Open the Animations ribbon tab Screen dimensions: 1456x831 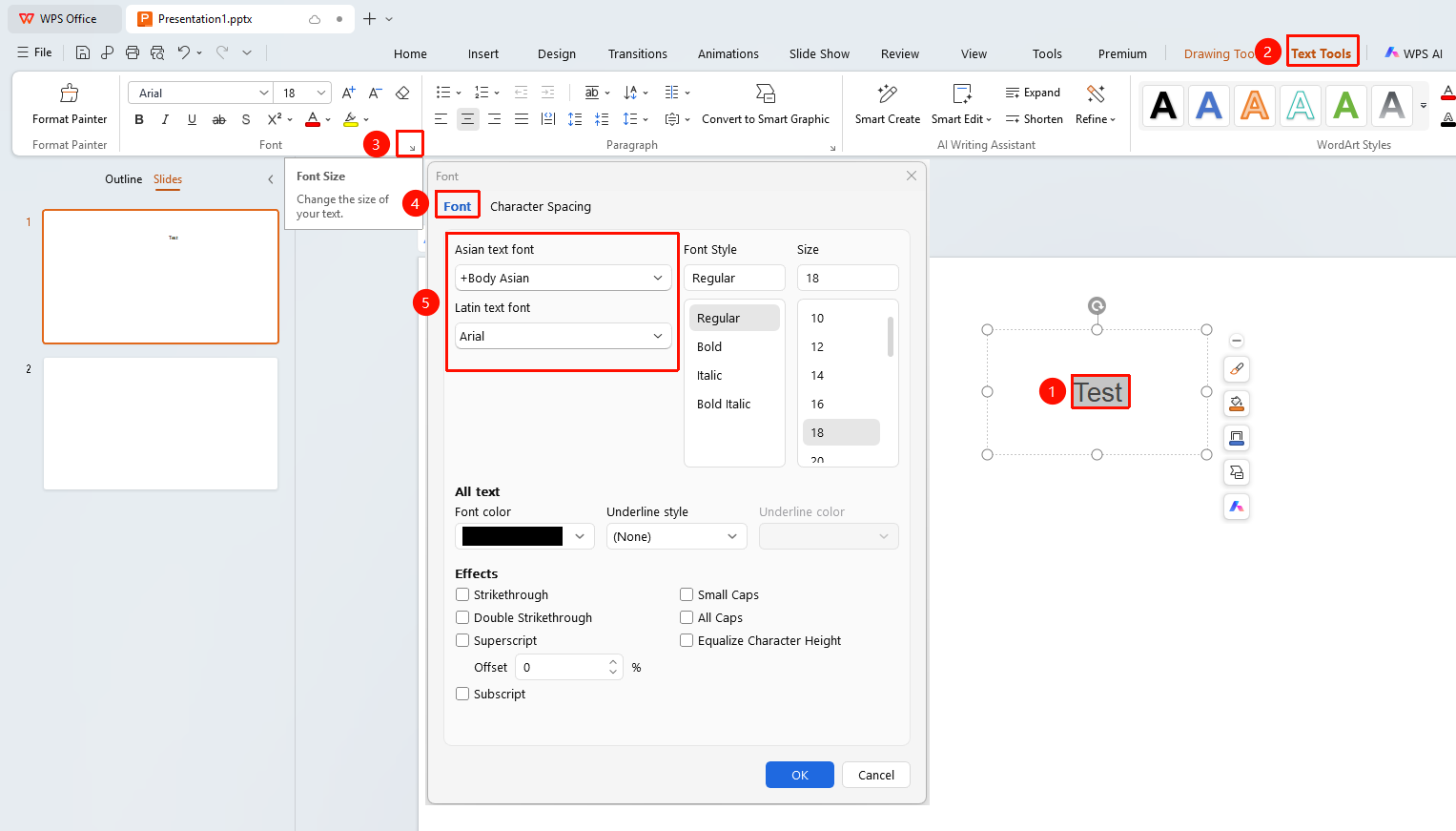[x=728, y=53]
